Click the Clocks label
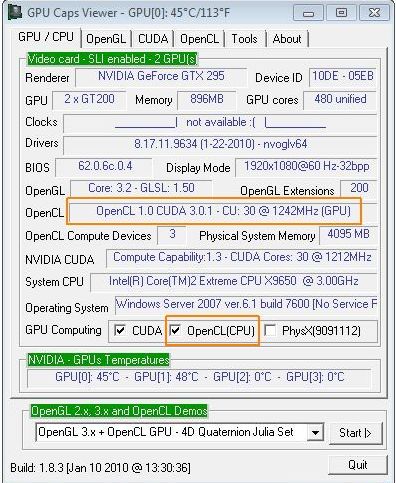 [41, 122]
